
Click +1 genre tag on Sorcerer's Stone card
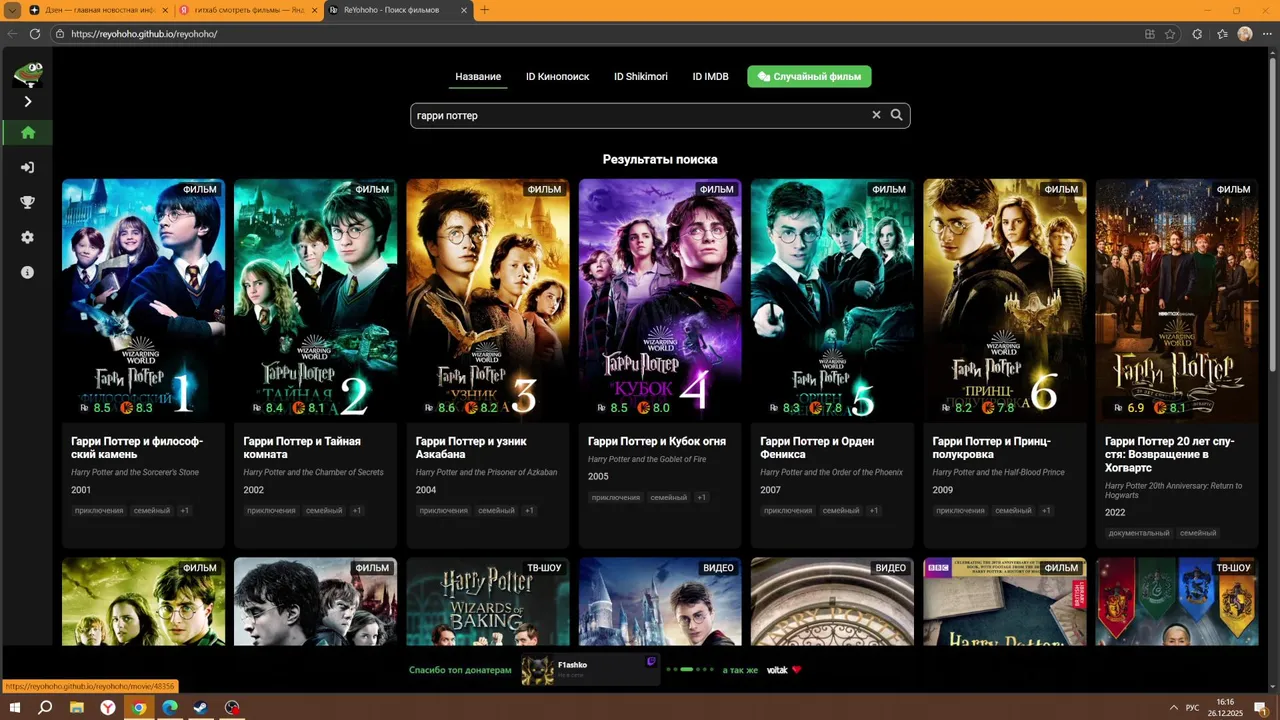[x=184, y=510]
